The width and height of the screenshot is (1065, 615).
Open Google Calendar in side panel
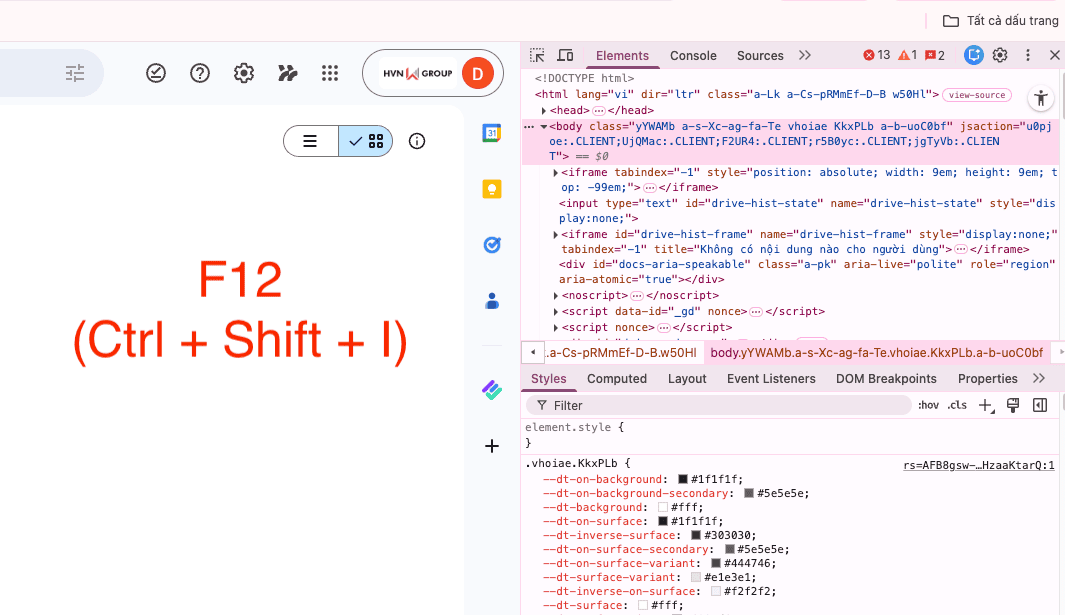click(492, 133)
